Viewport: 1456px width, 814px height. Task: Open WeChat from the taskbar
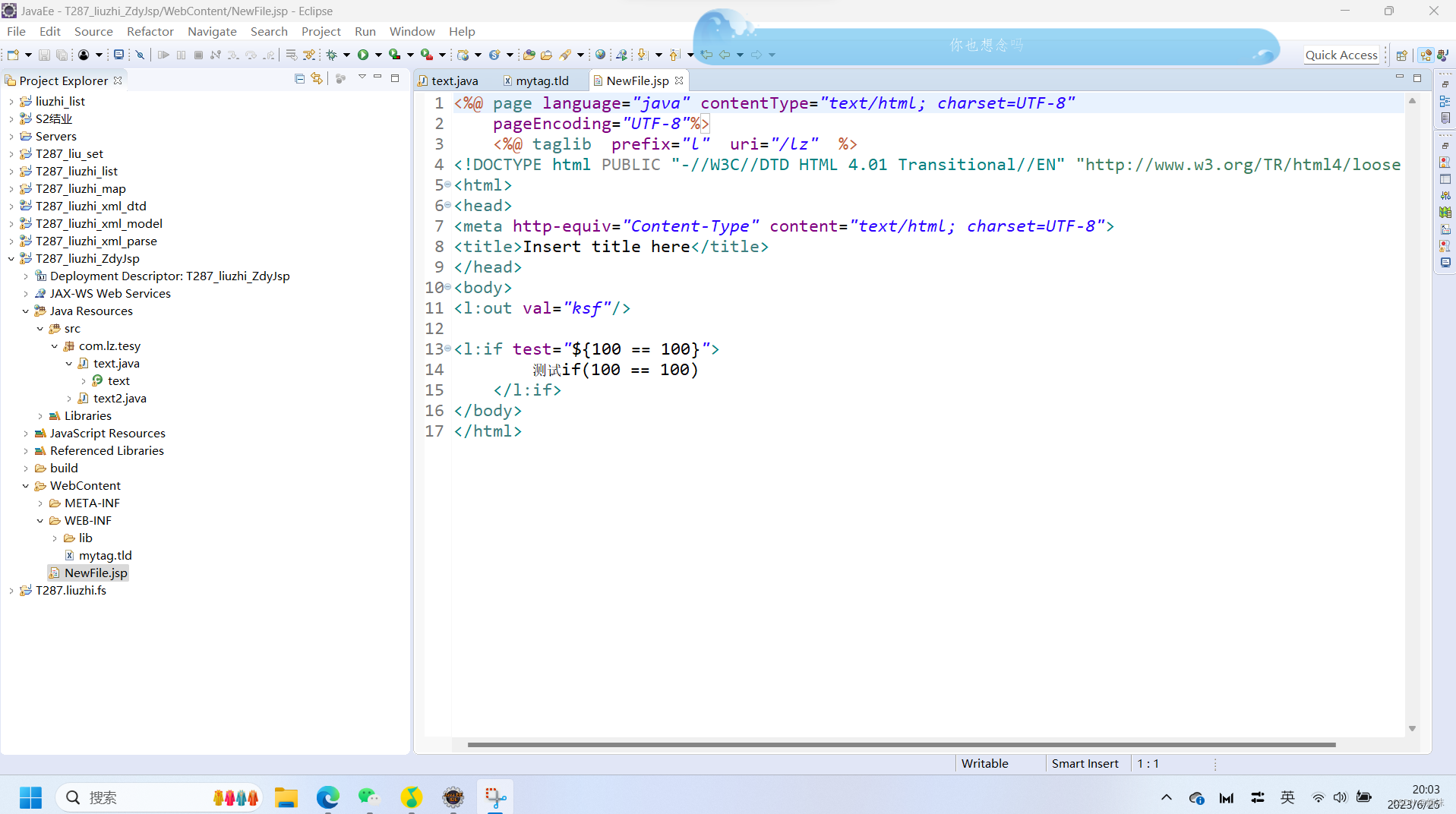[x=369, y=797]
